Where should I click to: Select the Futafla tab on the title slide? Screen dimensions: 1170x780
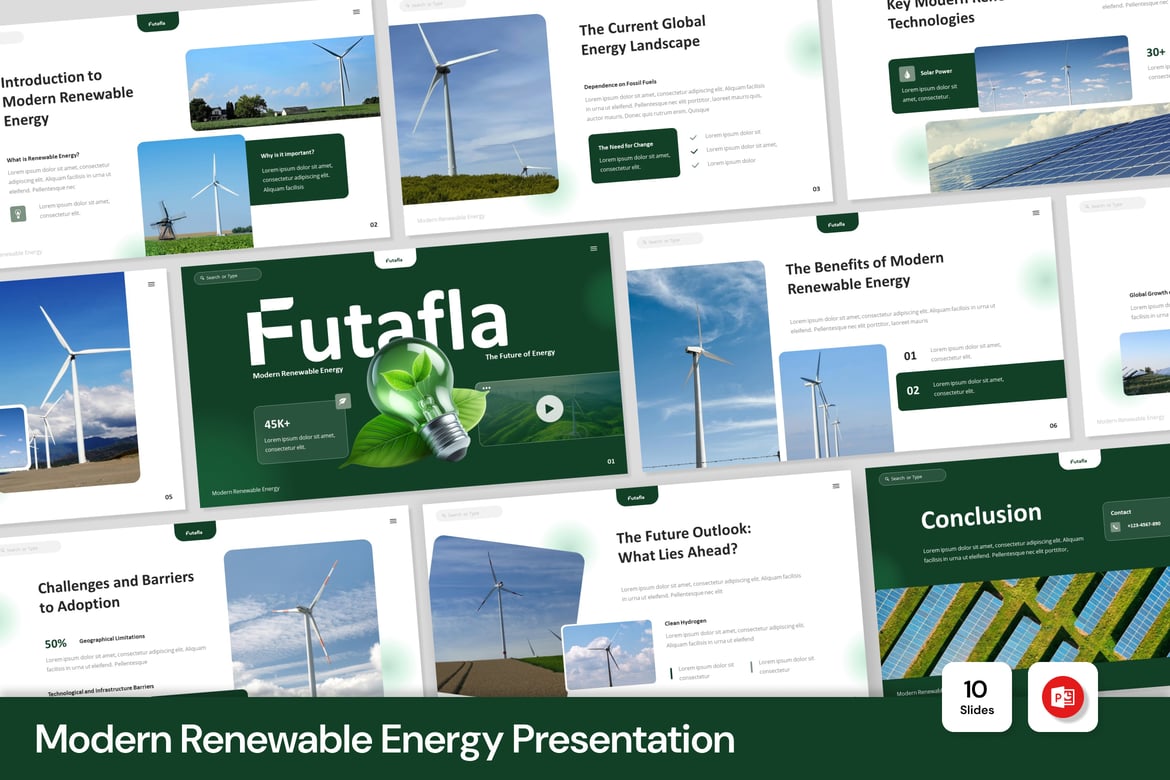click(395, 259)
